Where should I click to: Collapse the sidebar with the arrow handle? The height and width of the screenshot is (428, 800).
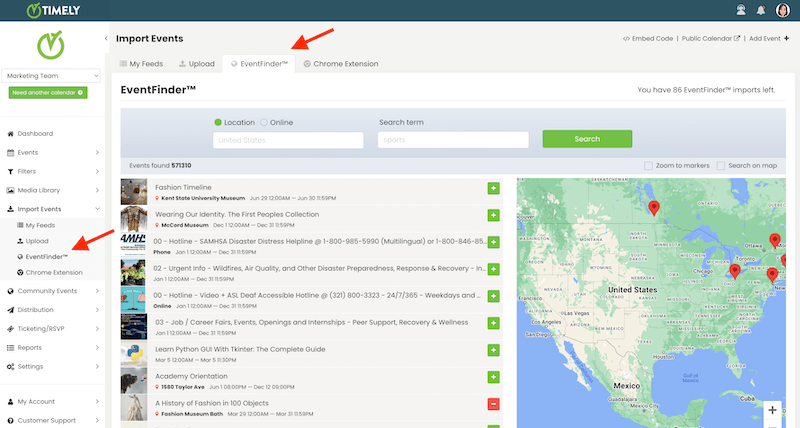(106, 38)
